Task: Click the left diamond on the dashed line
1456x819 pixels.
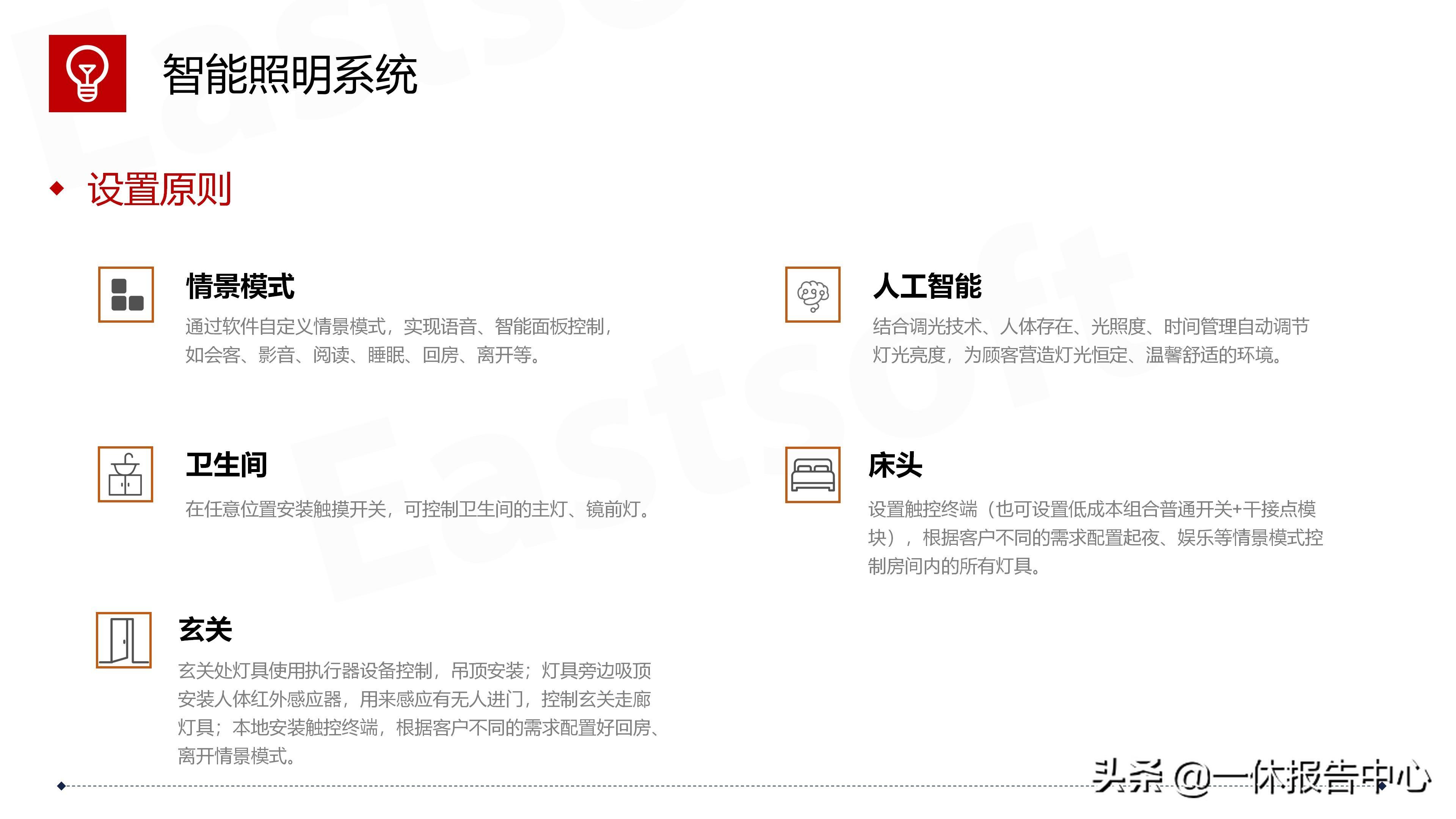Action: 61,786
